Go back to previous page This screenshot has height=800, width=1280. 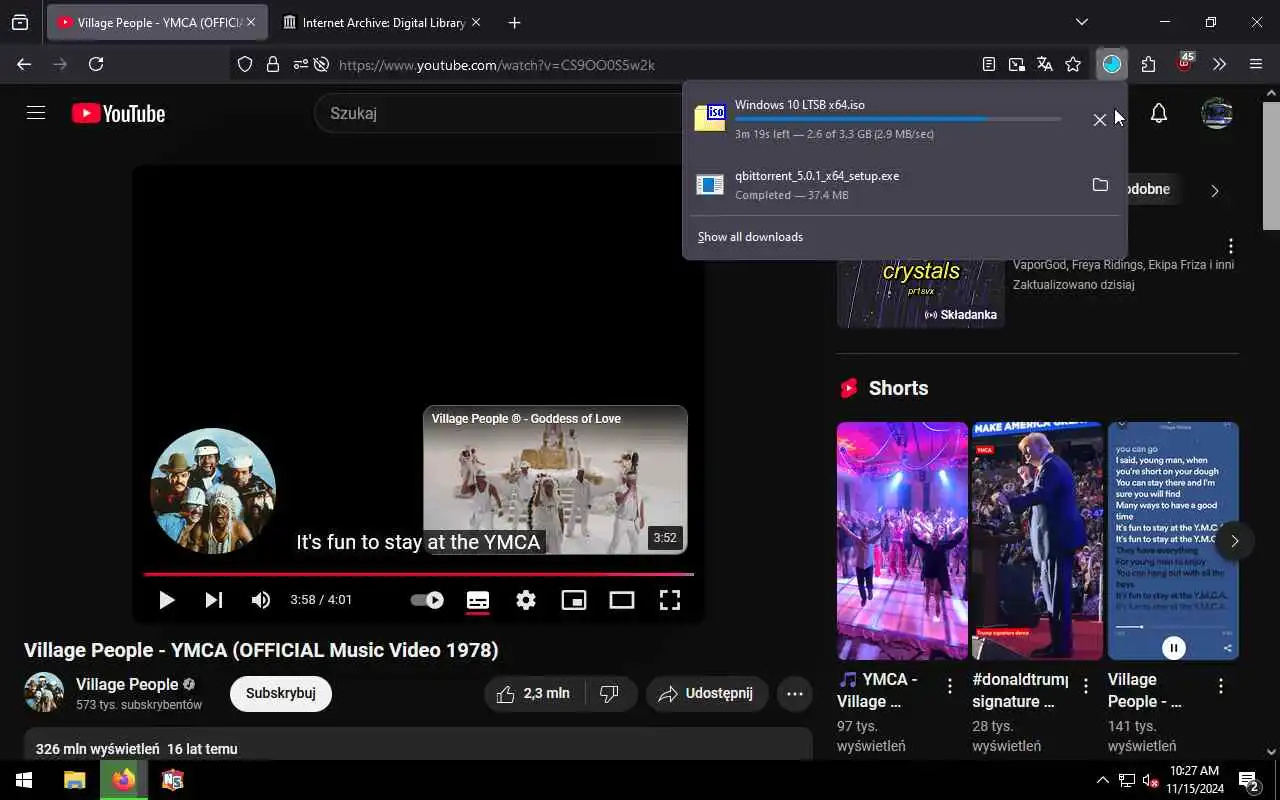(24, 64)
